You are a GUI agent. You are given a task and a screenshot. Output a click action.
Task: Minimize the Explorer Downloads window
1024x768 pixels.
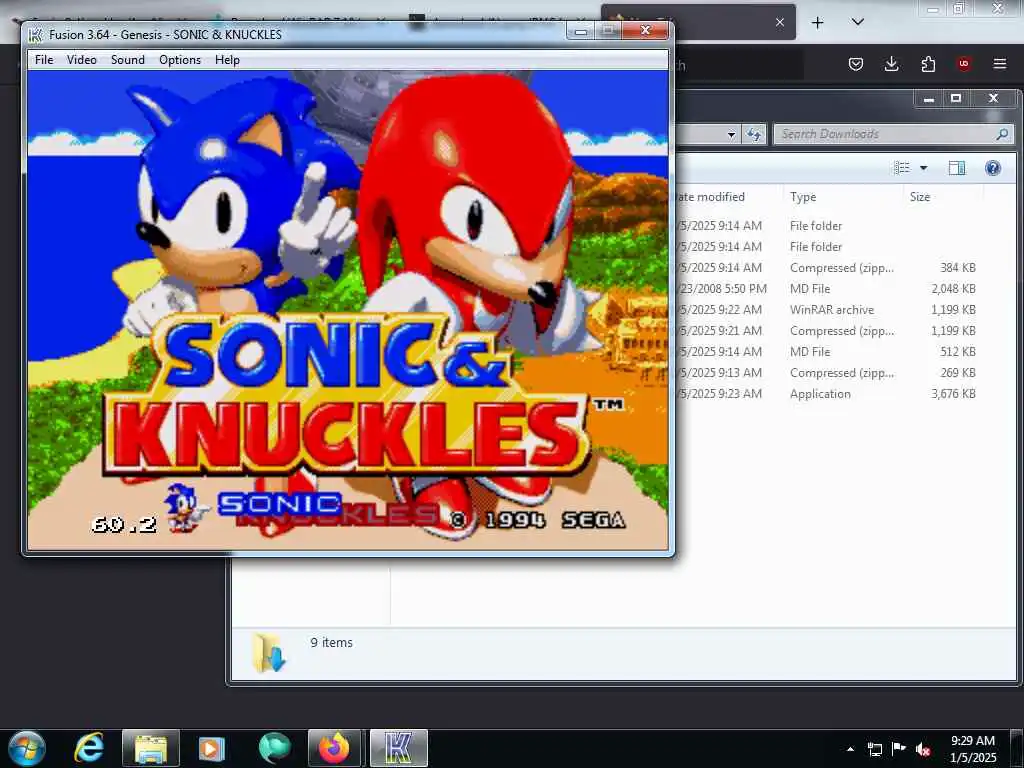(929, 99)
